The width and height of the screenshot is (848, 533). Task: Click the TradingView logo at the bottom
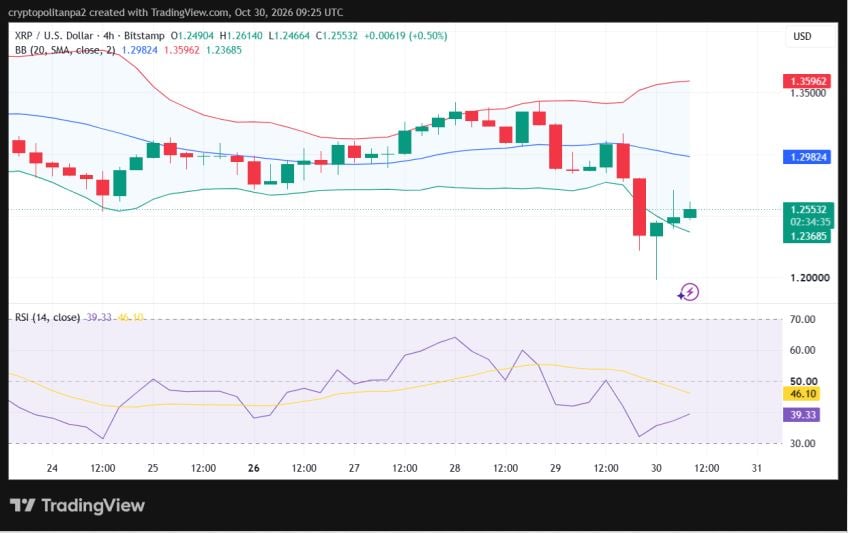pyautogui.click(x=77, y=505)
